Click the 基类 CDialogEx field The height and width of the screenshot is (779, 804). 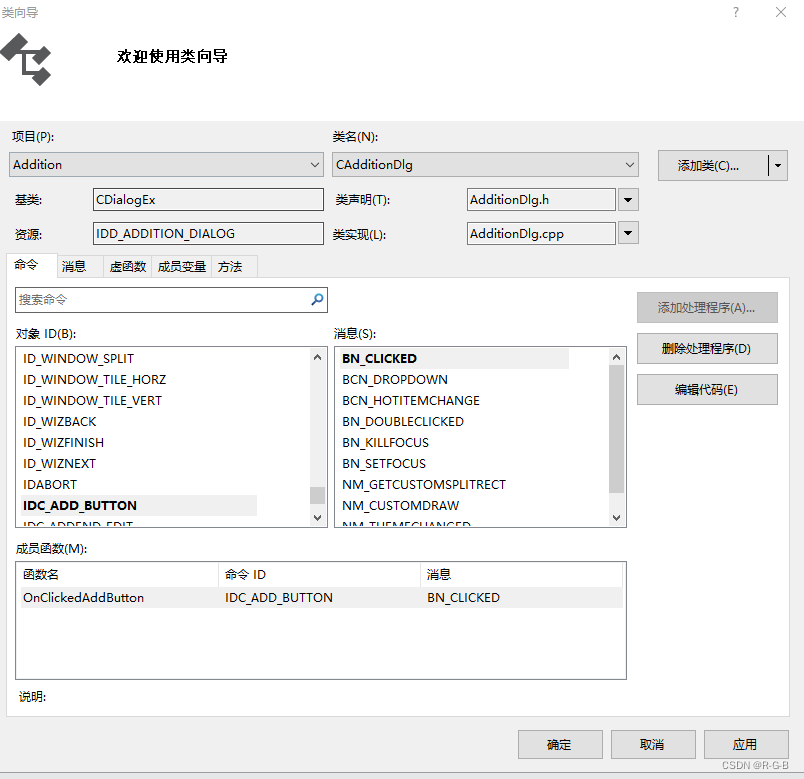tap(208, 199)
